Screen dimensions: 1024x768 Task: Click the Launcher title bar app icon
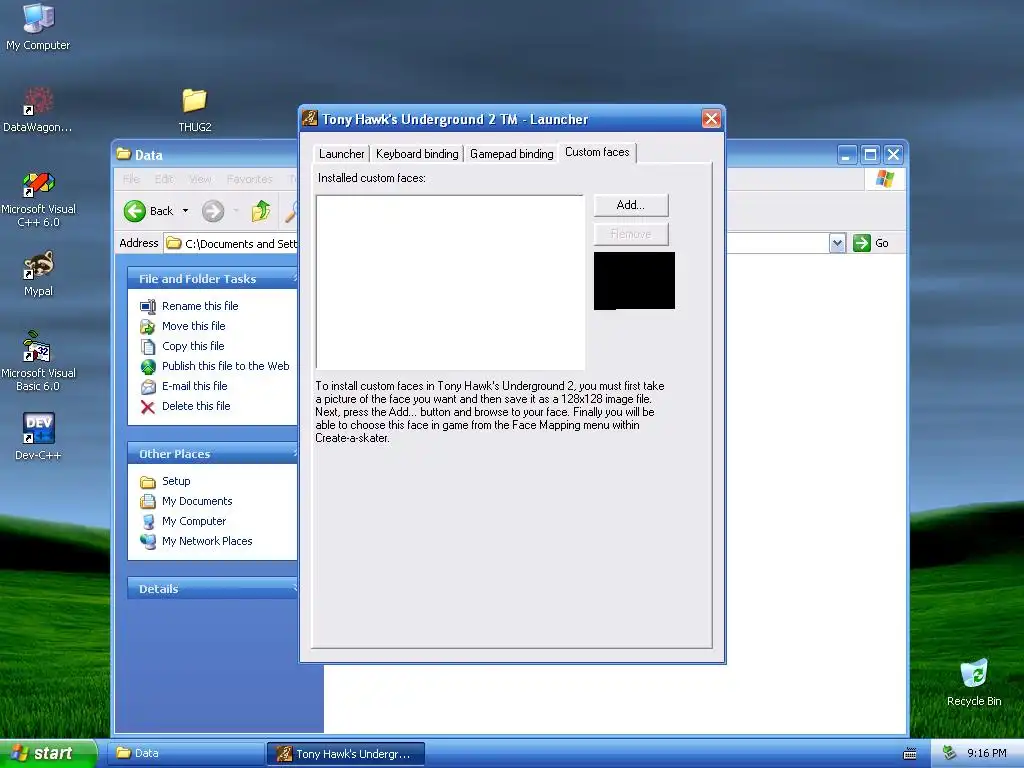click(310, 118)
